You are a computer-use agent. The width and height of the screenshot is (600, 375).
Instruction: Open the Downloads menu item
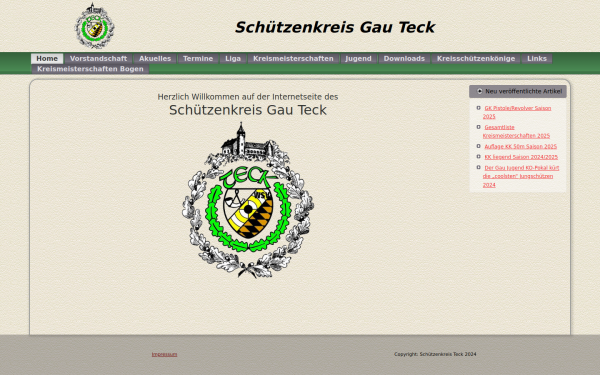[404, 59]
